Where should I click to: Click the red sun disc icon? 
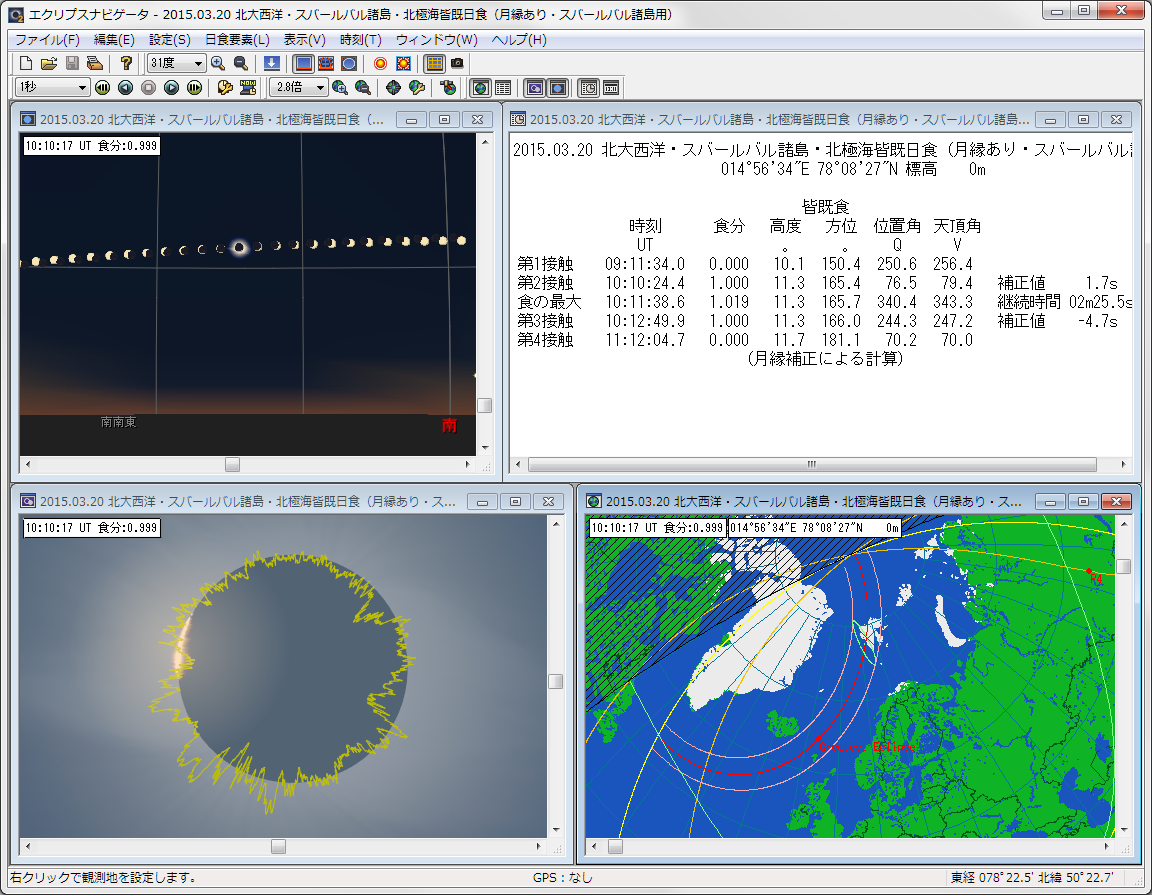coord(380,63)
